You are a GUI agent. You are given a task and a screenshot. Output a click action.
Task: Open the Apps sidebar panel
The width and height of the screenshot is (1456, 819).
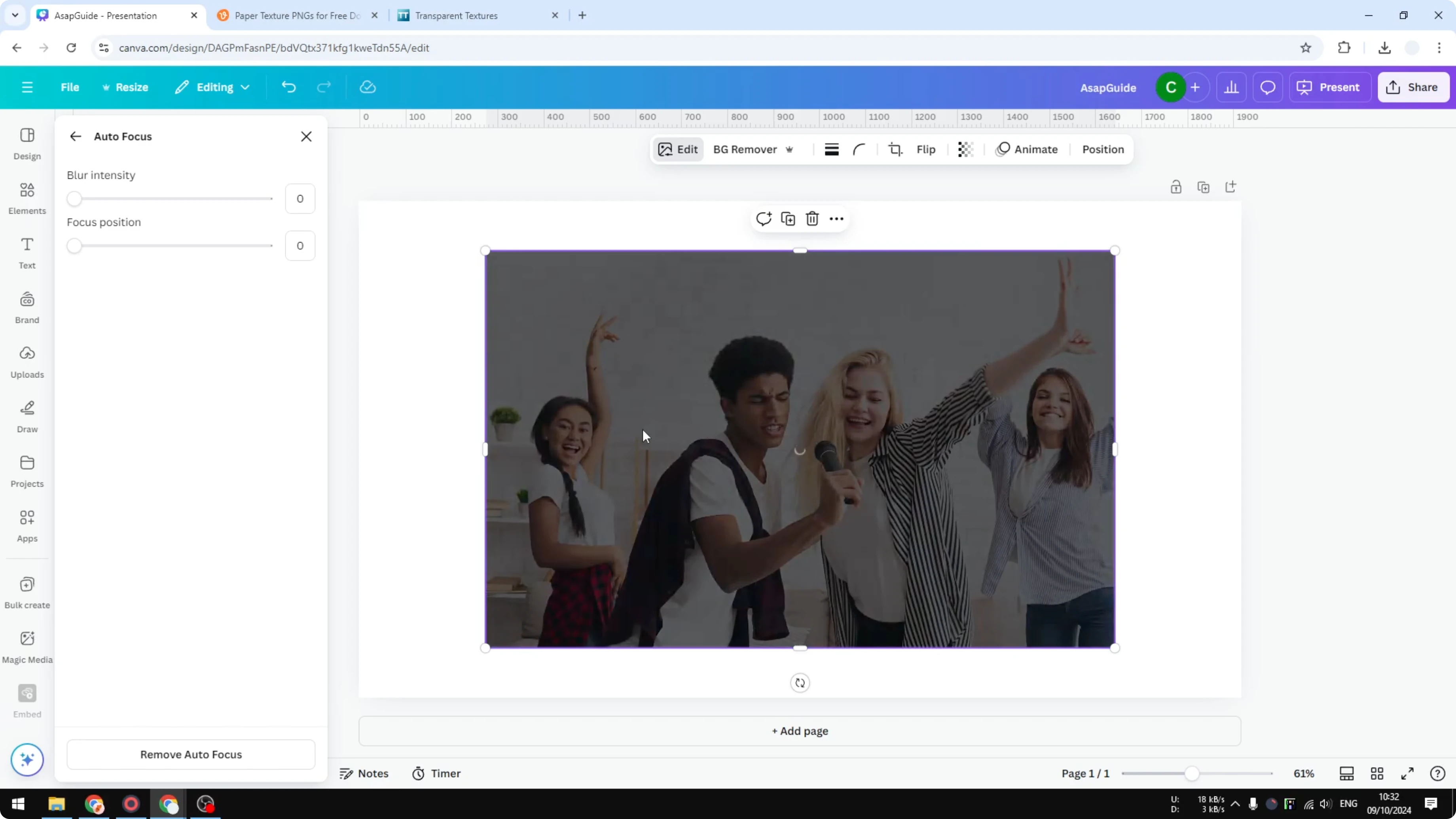pyautogui.click(x=27, y=526)
